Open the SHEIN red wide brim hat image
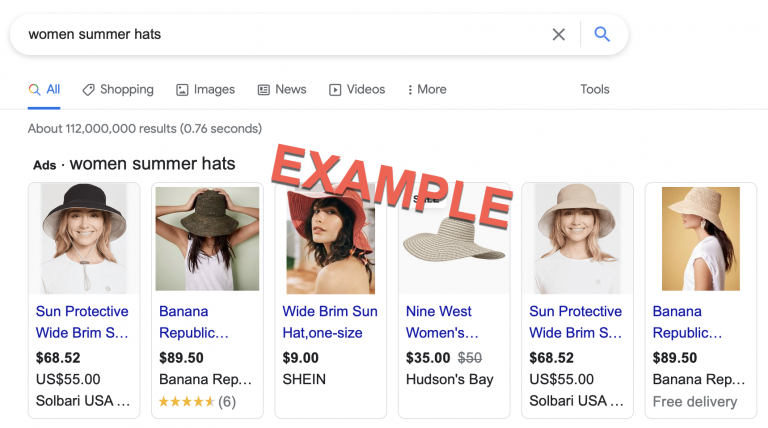The image size is (768, 428). click(331, 240)
